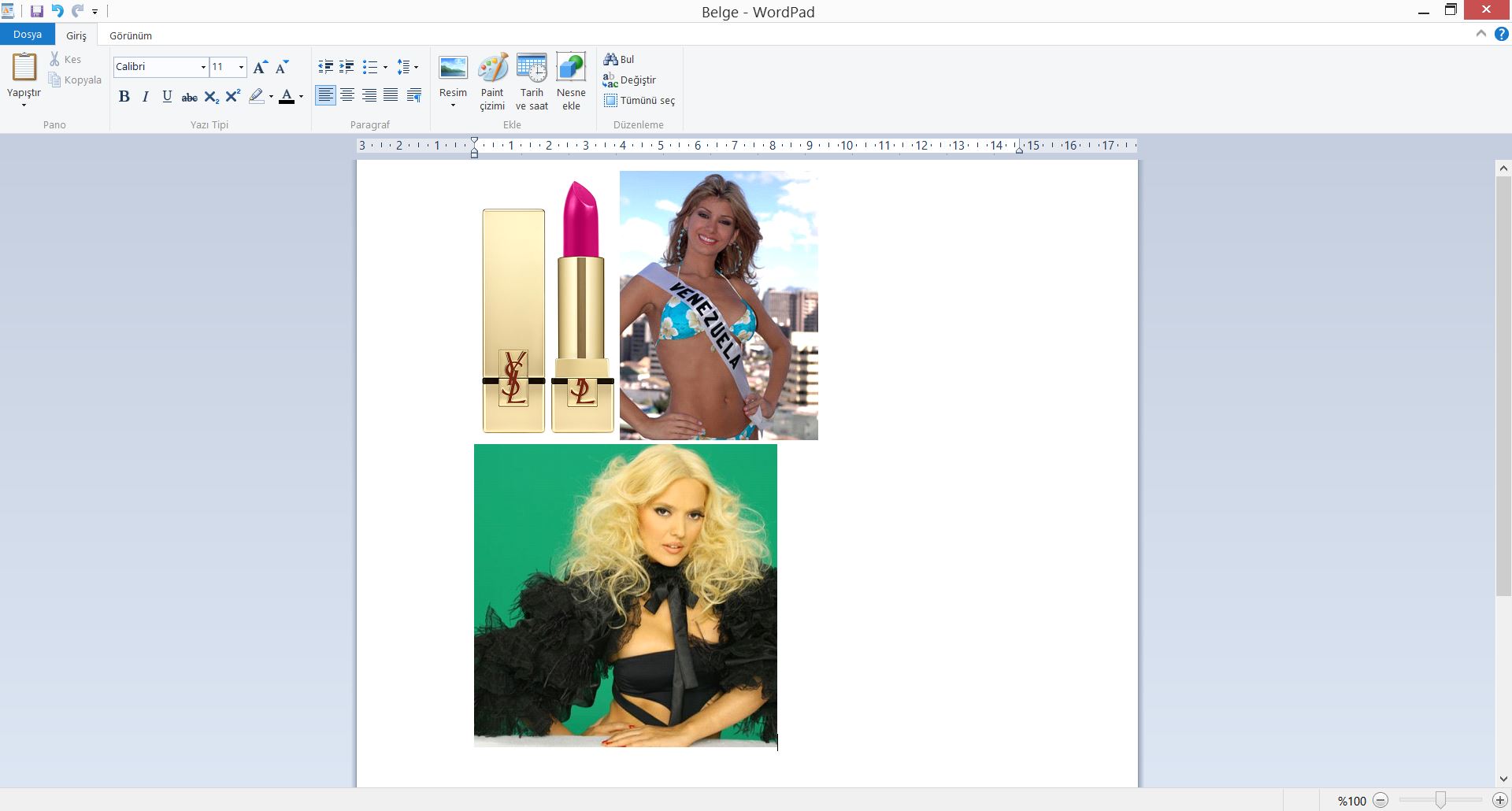Click the zoom slider handle

point(1440,800)
